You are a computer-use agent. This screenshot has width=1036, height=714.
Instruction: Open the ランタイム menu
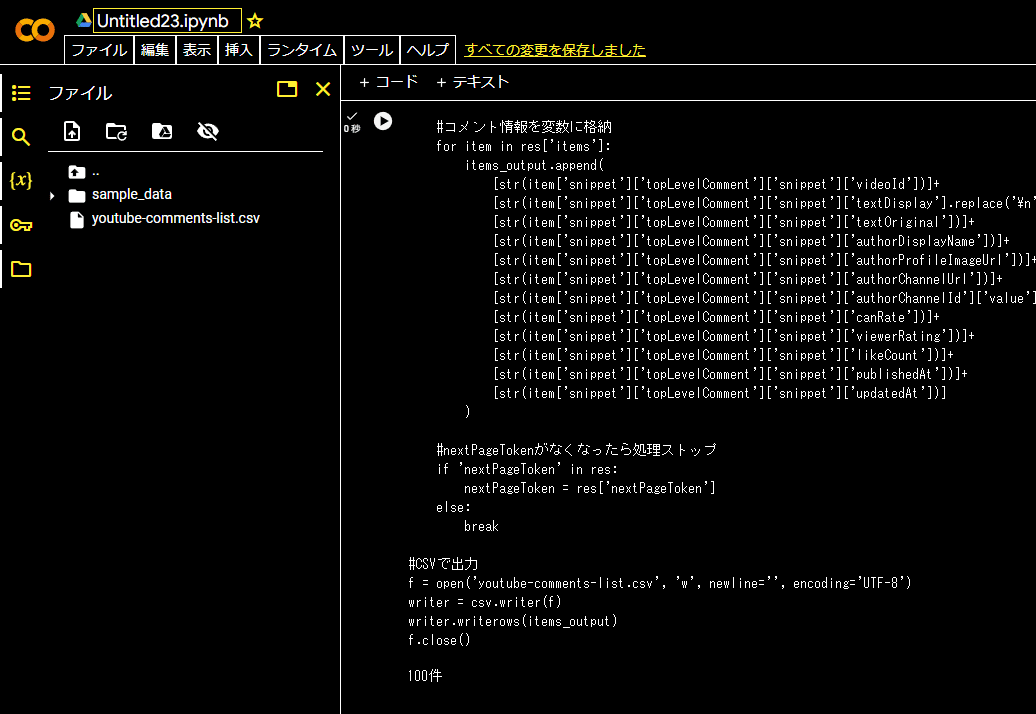(x=301, y=48)
